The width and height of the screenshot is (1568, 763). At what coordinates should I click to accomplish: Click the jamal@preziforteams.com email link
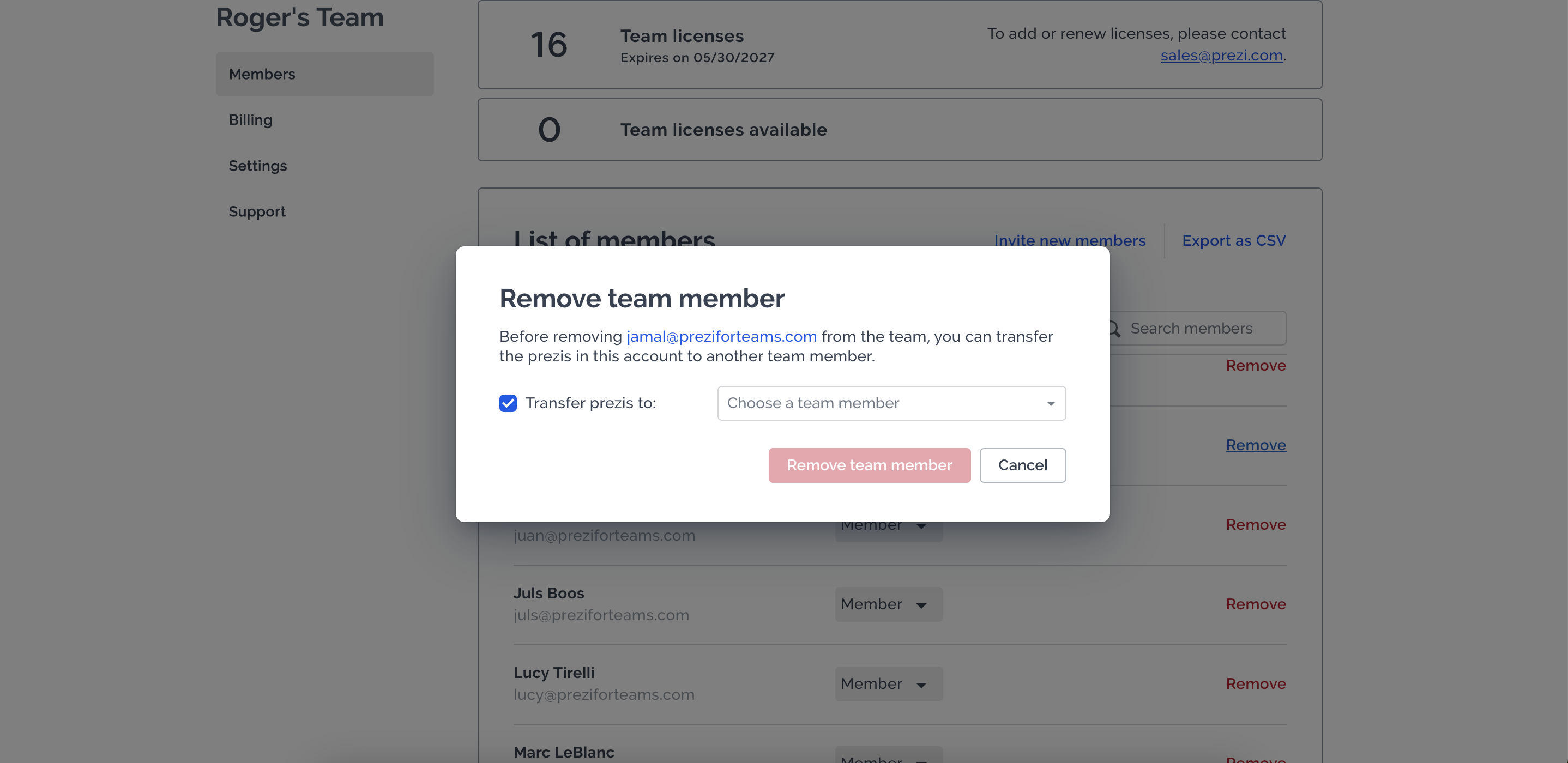[721, 336]
